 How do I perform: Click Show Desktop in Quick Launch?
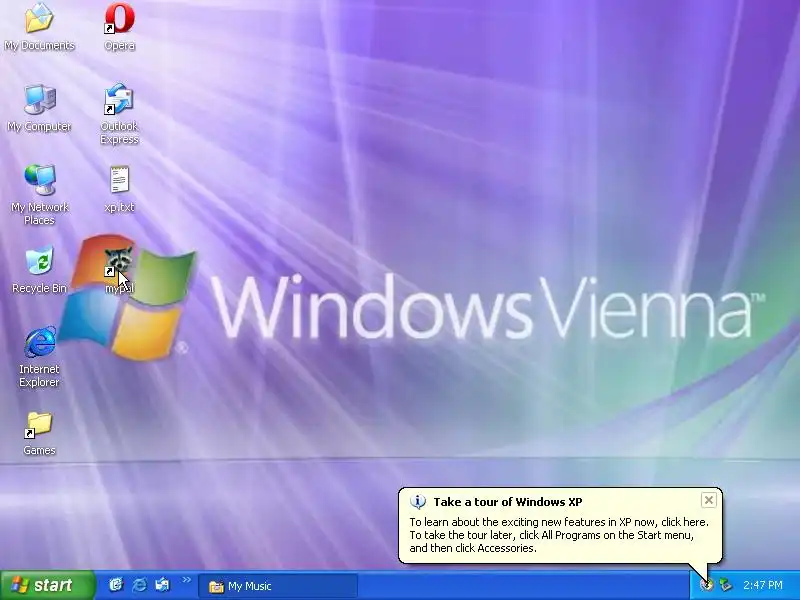point(116,585)
